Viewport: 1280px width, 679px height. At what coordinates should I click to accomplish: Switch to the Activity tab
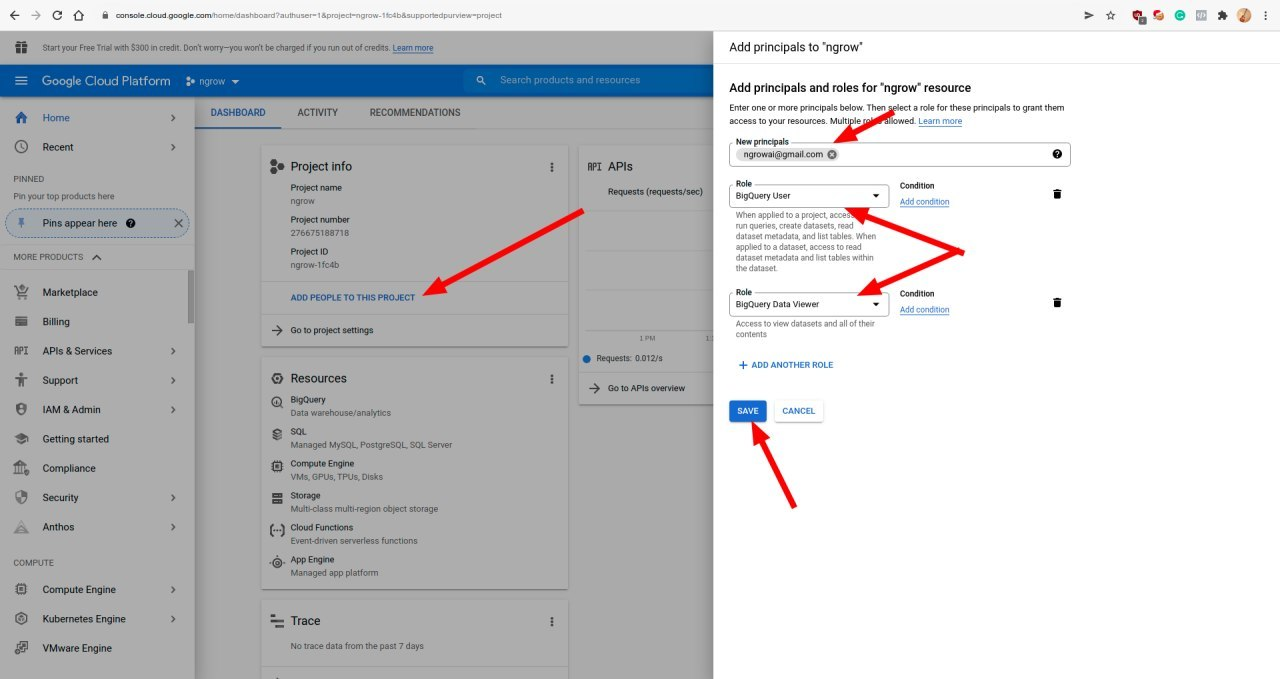click(317, 113)
